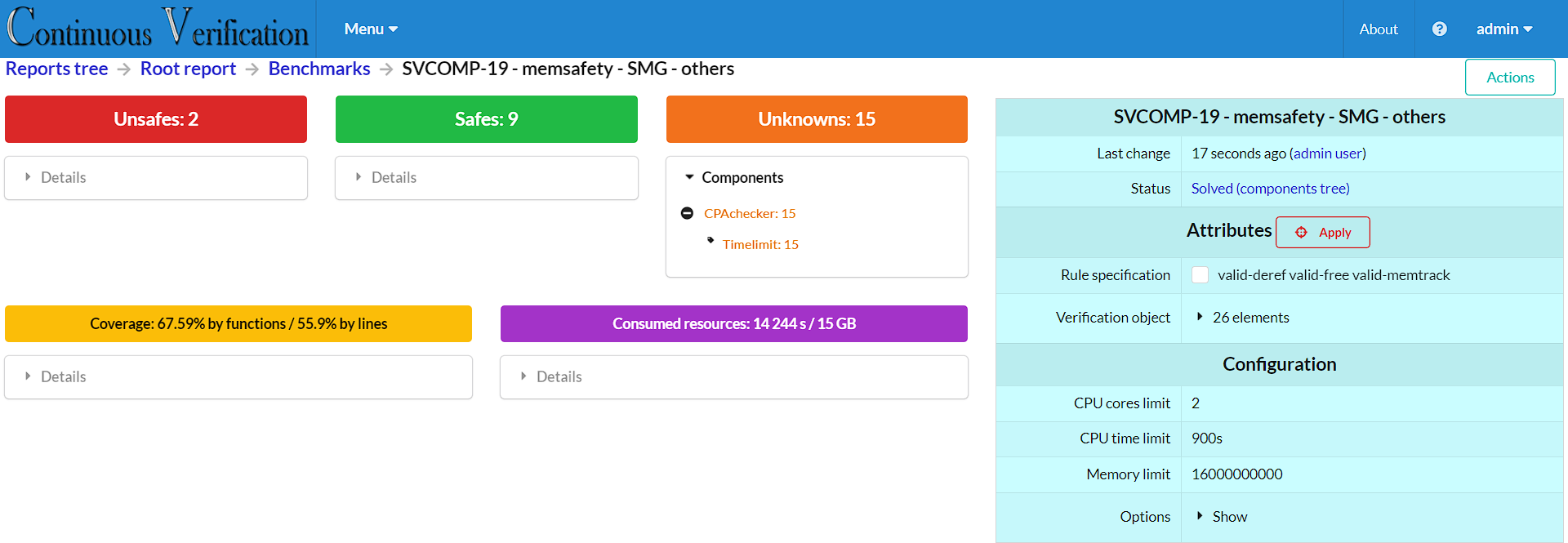The image size is (1568, 543).
Task: Click the help question mark icon
Action: (1439, 29)
